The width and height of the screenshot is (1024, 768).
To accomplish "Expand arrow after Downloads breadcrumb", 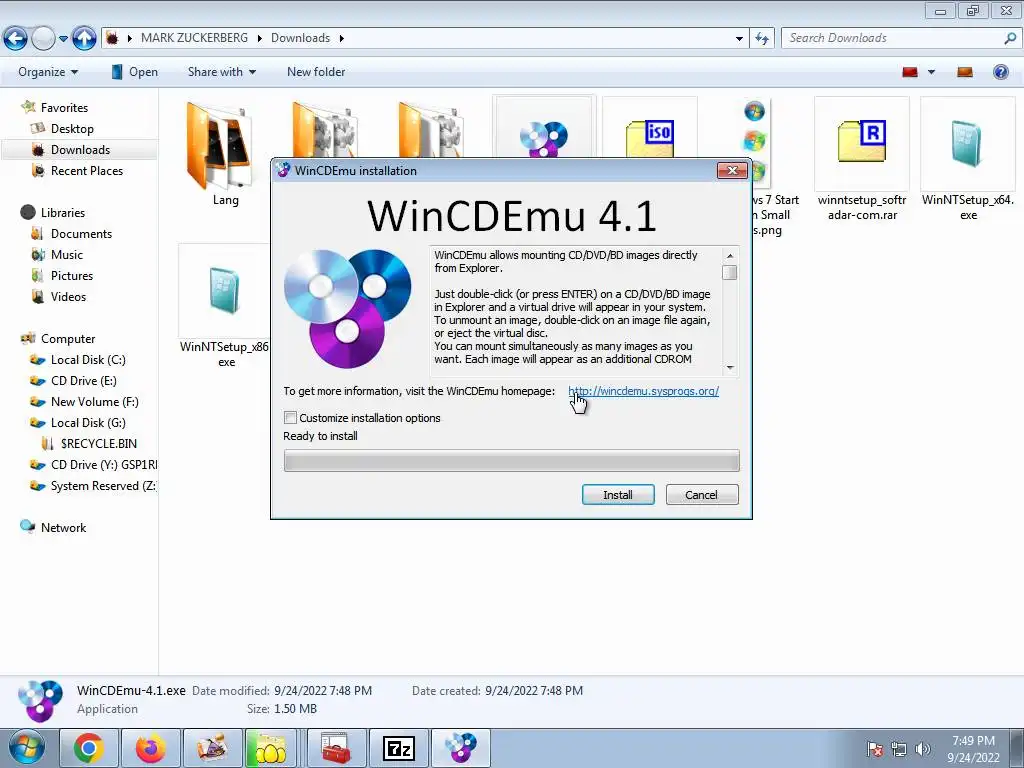I will click(x=341, y=39).
